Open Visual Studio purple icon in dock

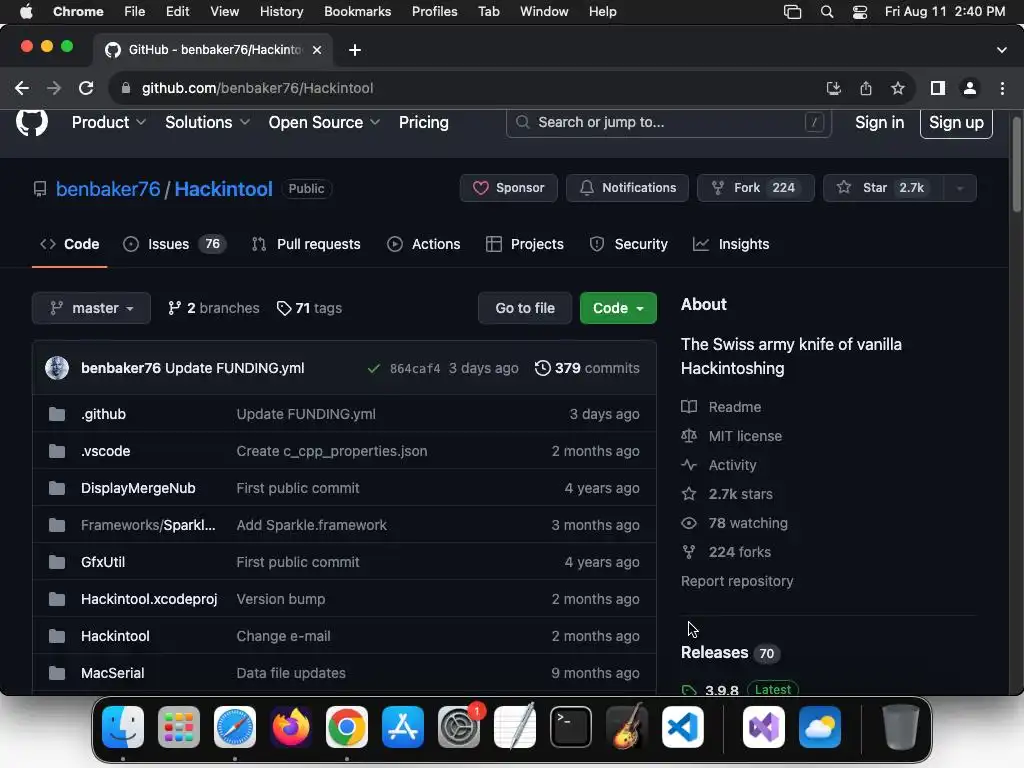[764, 727]
